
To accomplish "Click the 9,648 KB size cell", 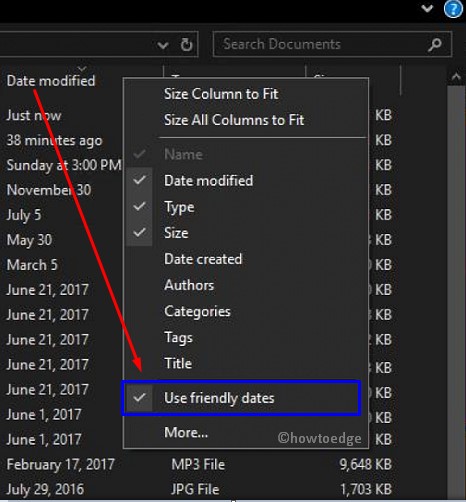I will tap(365, 464).
